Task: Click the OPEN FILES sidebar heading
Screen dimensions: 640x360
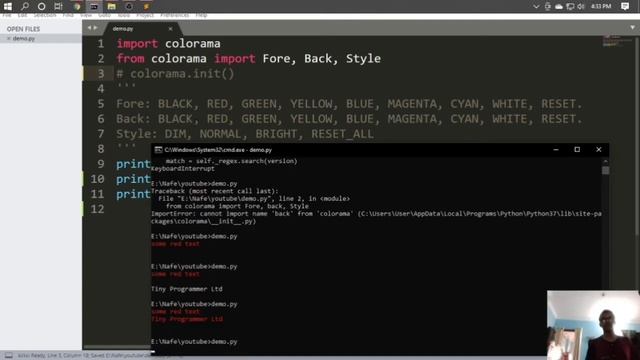Action: click(x=23, y=29)
